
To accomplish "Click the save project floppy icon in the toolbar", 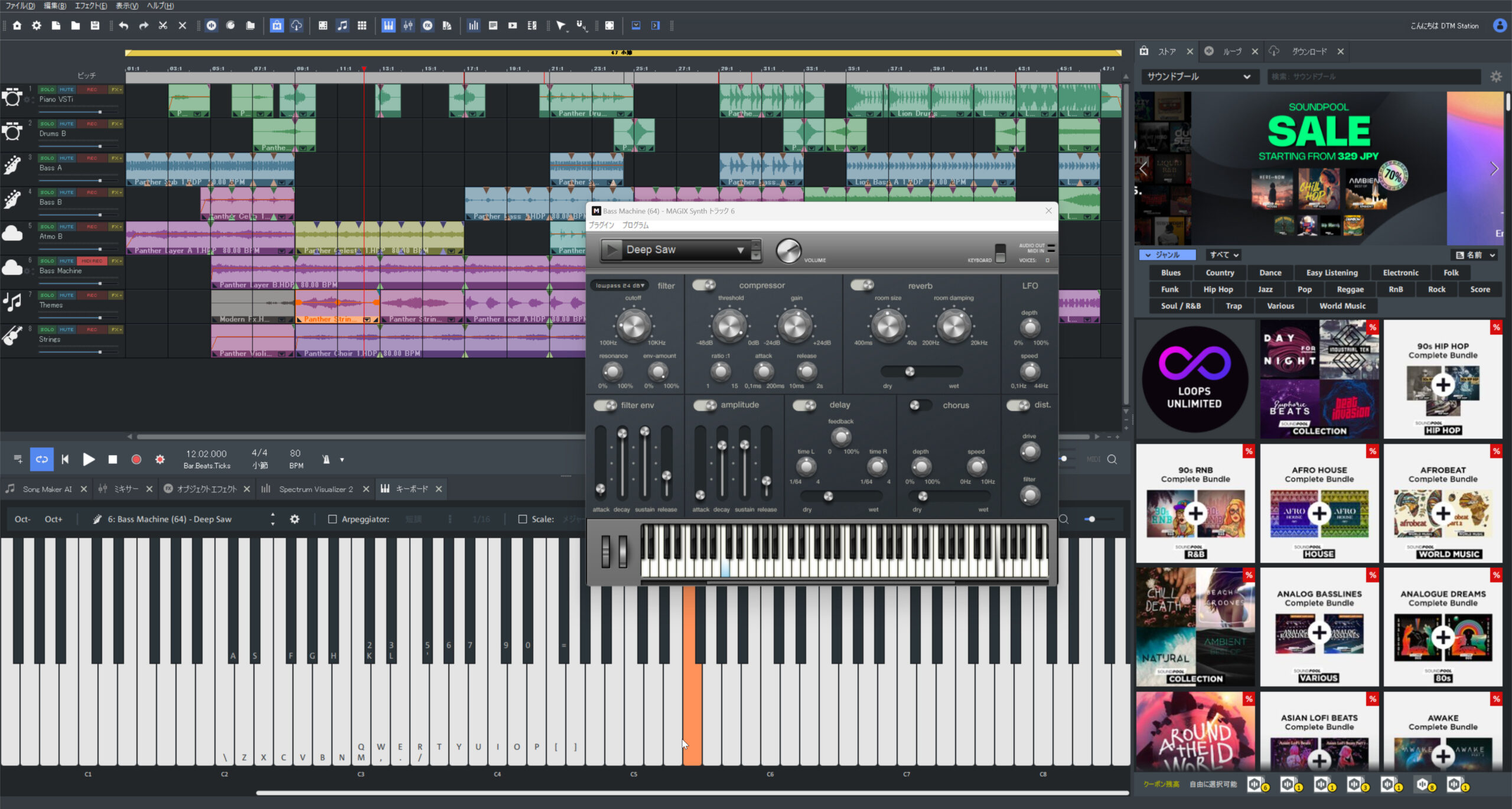I will tap(94, 25).
